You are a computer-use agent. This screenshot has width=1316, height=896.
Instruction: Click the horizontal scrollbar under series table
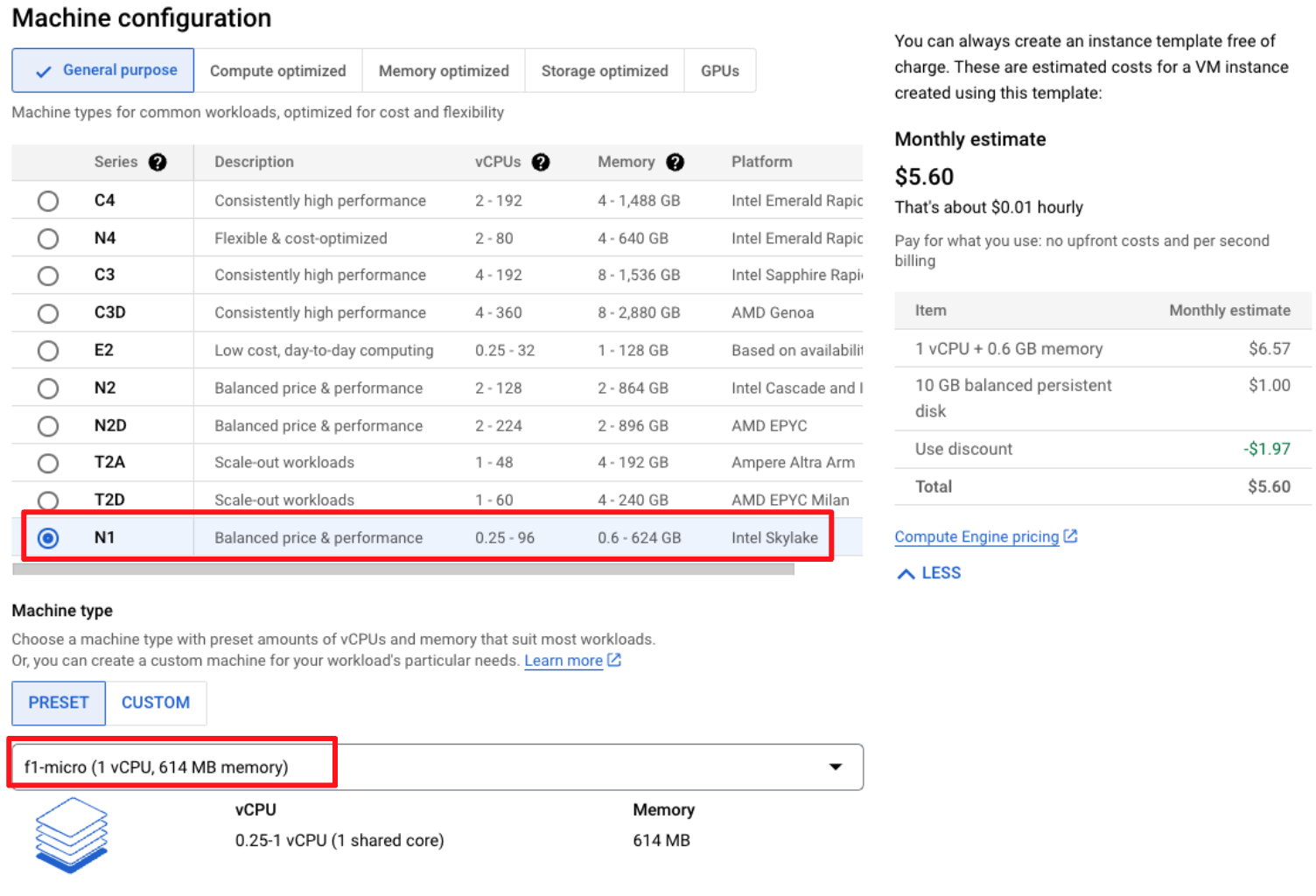tap(402, 569)
